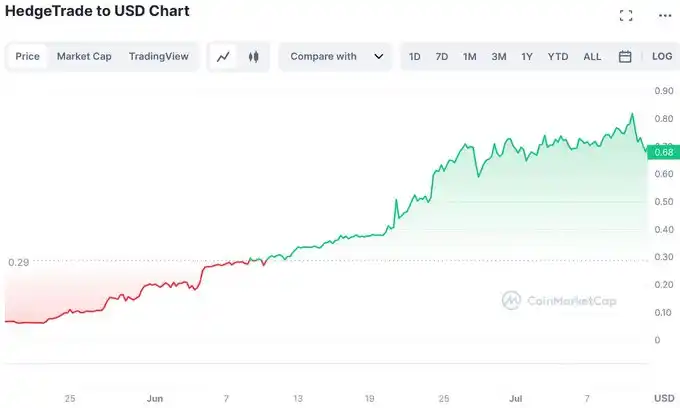680x408 pixels.
Task: Choose the 1Y time range
Action: [x=527, y=57]
